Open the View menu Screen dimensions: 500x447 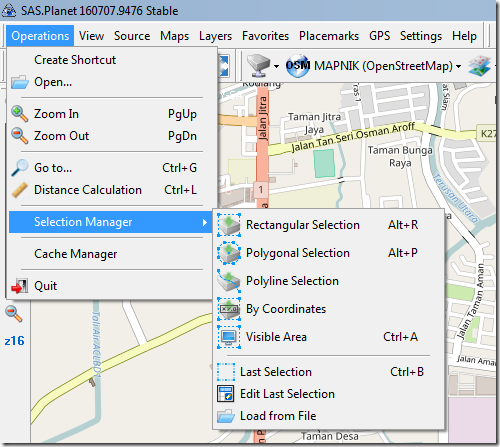point(91,36)
